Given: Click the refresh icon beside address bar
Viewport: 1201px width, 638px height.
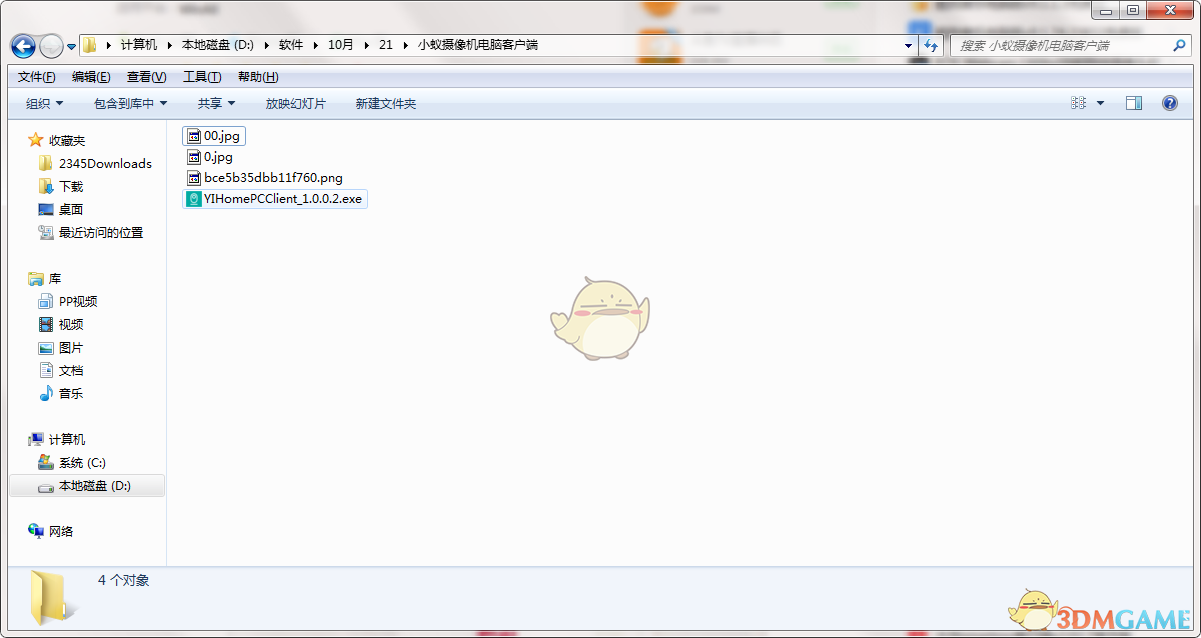Looking at the screenshot, I should tap(932, 45).
